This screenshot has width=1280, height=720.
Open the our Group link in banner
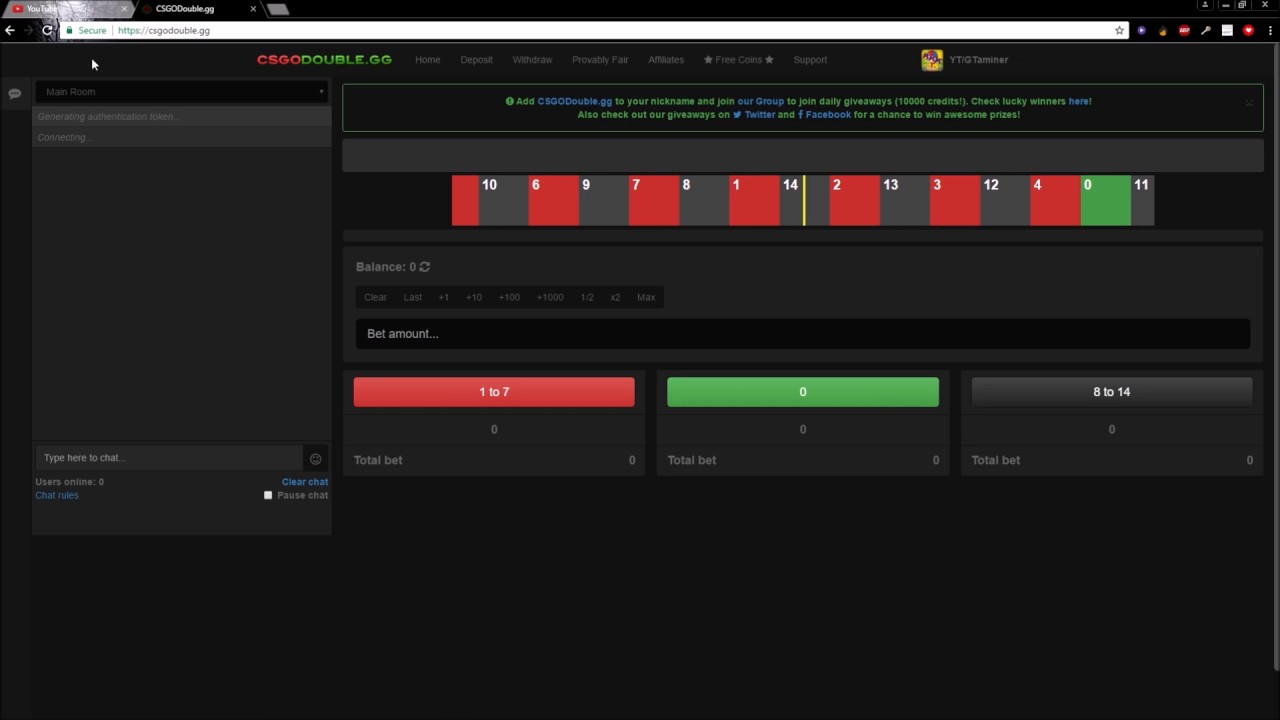coord(761,102)
